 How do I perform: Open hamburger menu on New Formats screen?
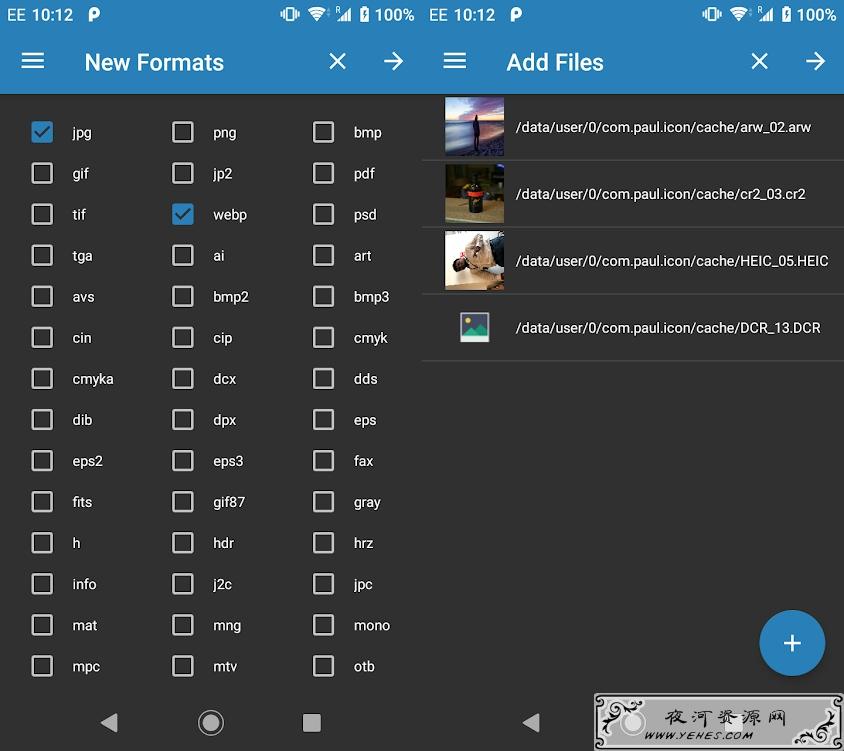[33, 61]
